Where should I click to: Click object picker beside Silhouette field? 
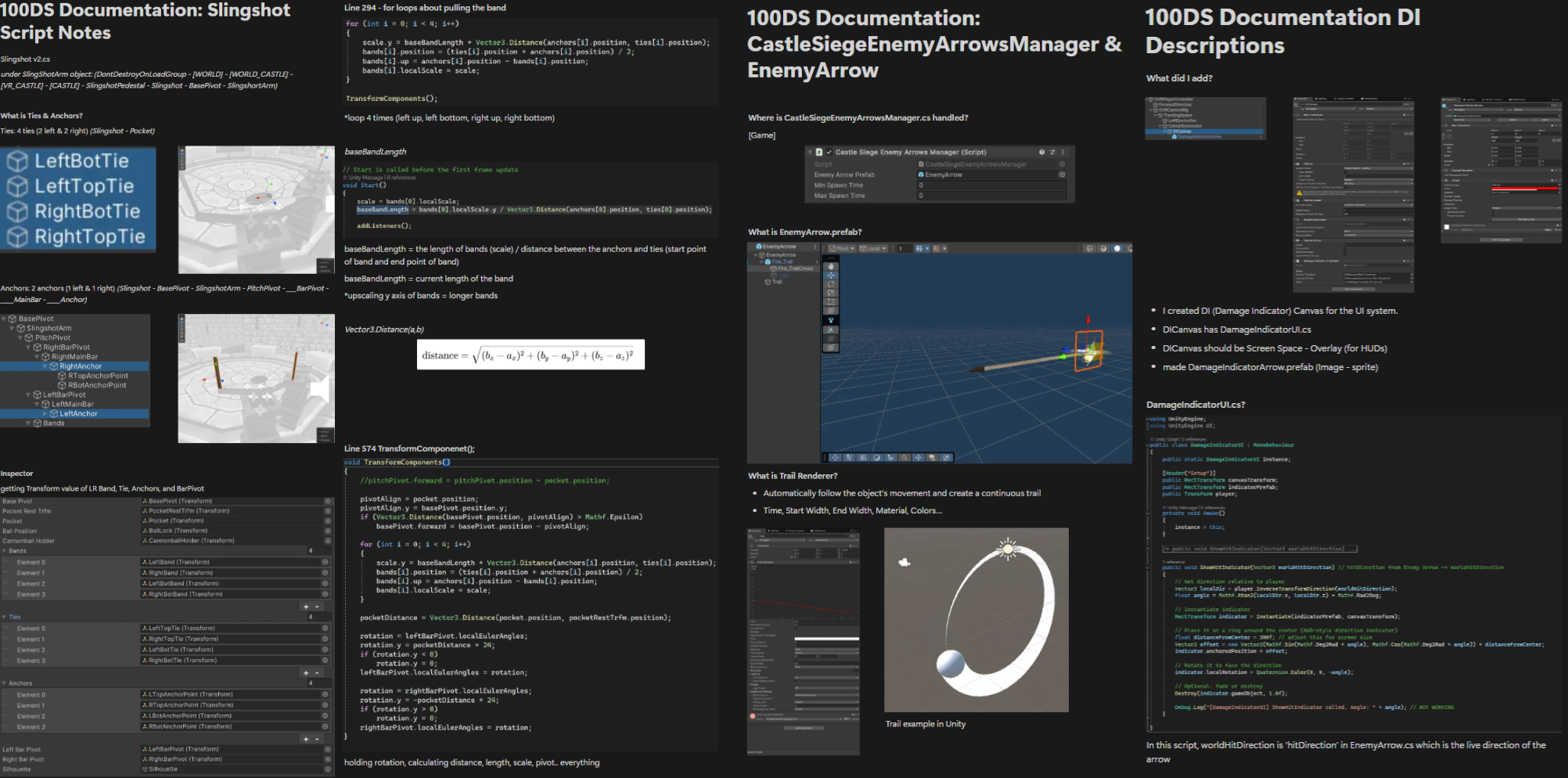click(327, 769)
